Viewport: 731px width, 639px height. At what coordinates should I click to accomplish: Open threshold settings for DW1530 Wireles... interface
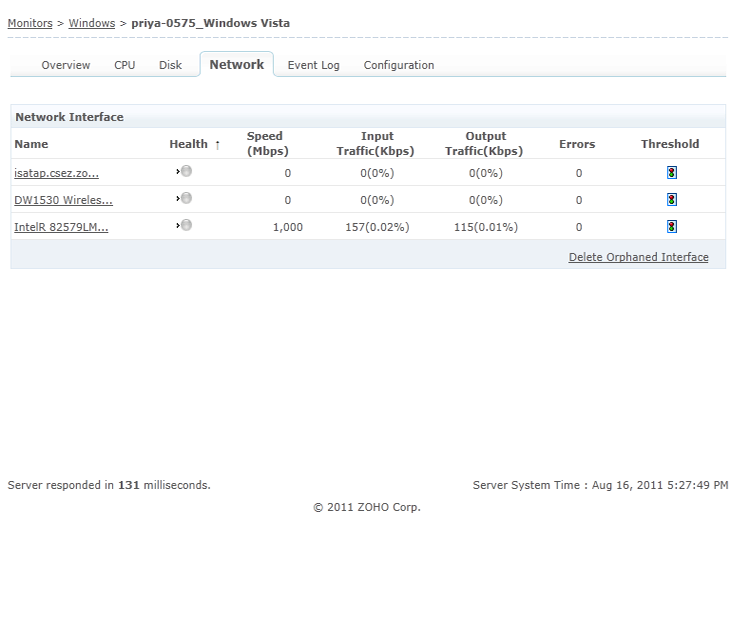tap(671, 200)
